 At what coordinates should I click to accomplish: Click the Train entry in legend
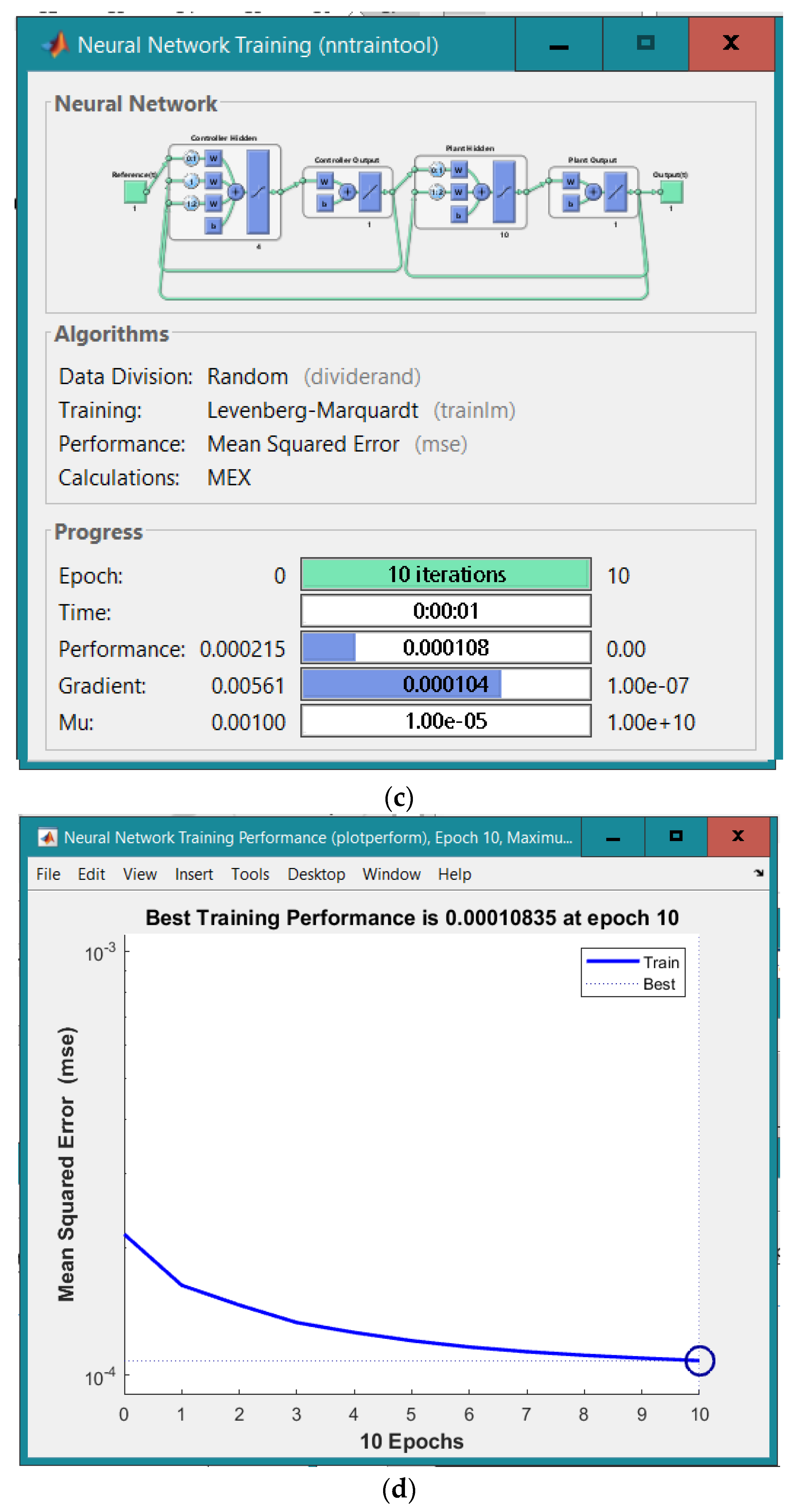(x=660, y=963)
